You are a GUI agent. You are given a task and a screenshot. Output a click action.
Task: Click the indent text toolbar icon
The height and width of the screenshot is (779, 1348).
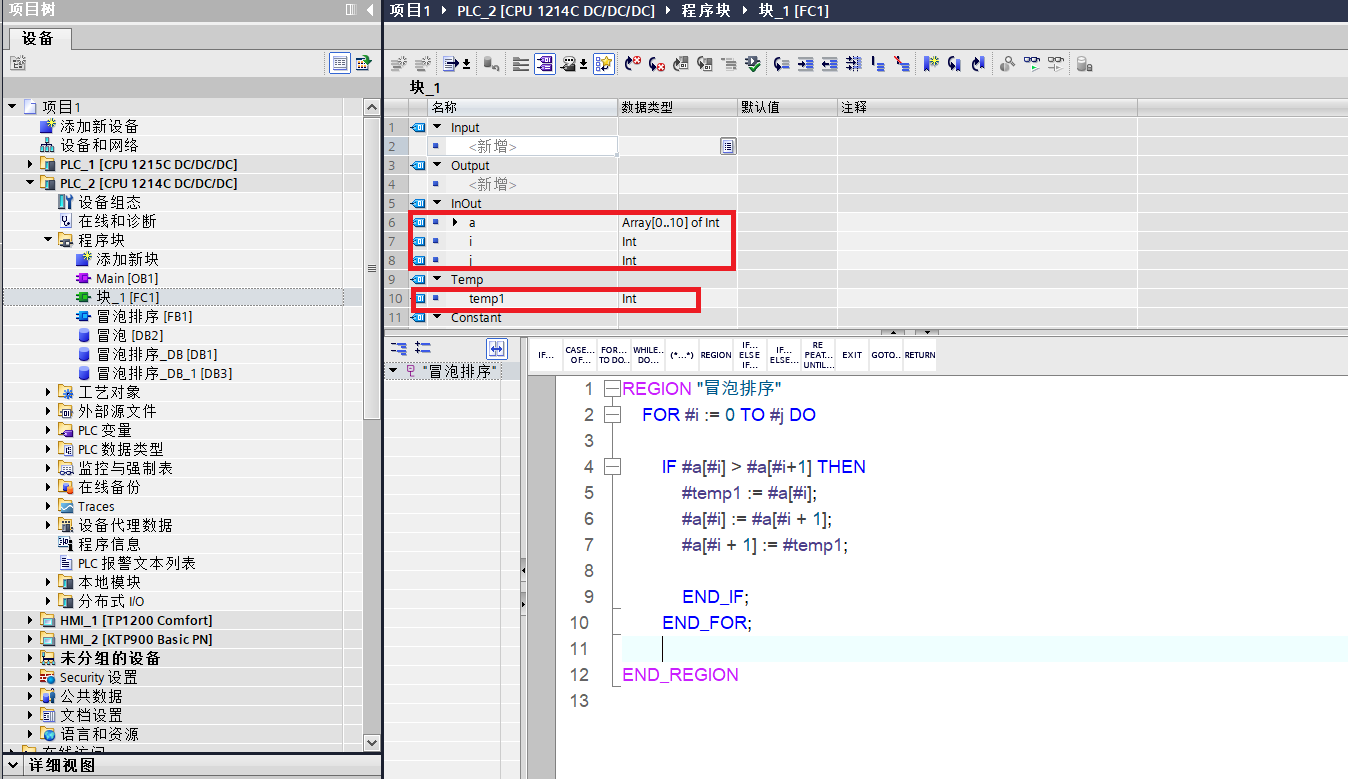click(805, 63)
